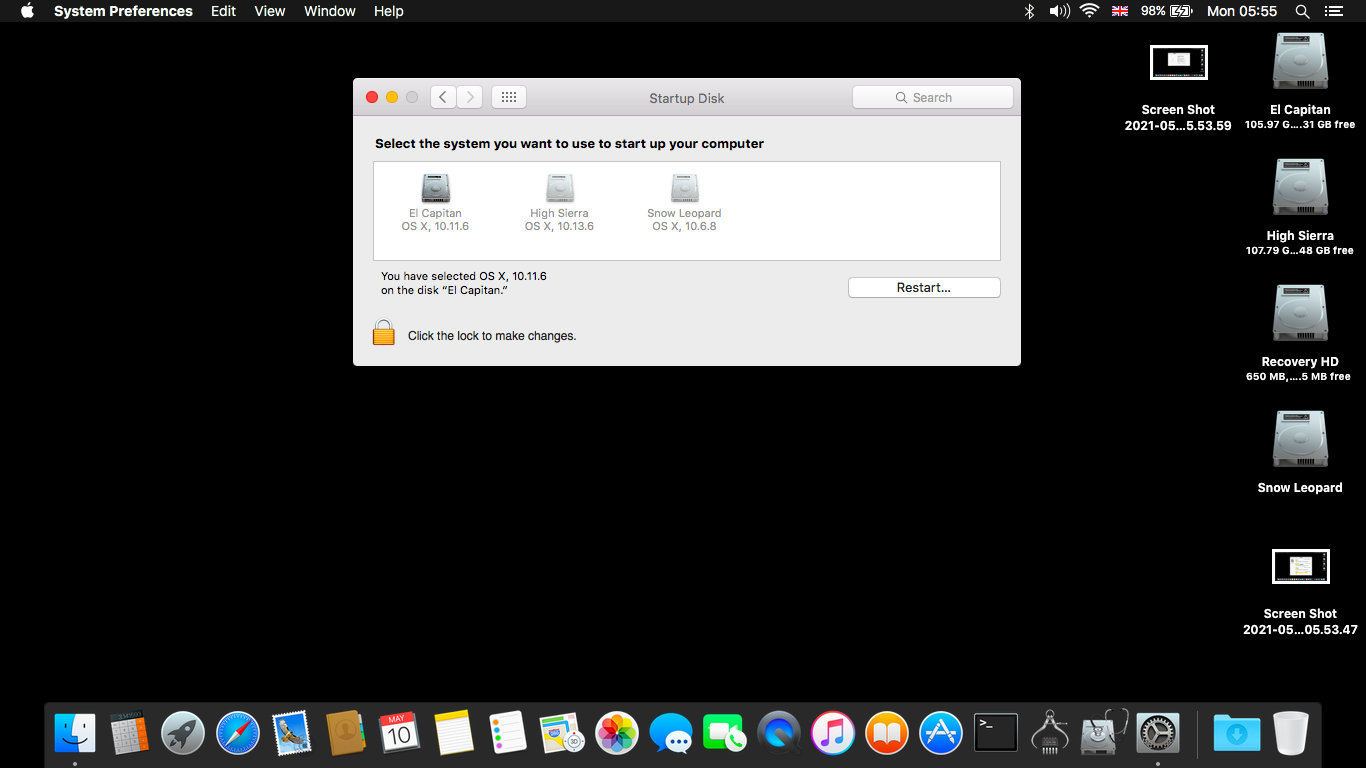Open the volume control menu

point(1059,11)
